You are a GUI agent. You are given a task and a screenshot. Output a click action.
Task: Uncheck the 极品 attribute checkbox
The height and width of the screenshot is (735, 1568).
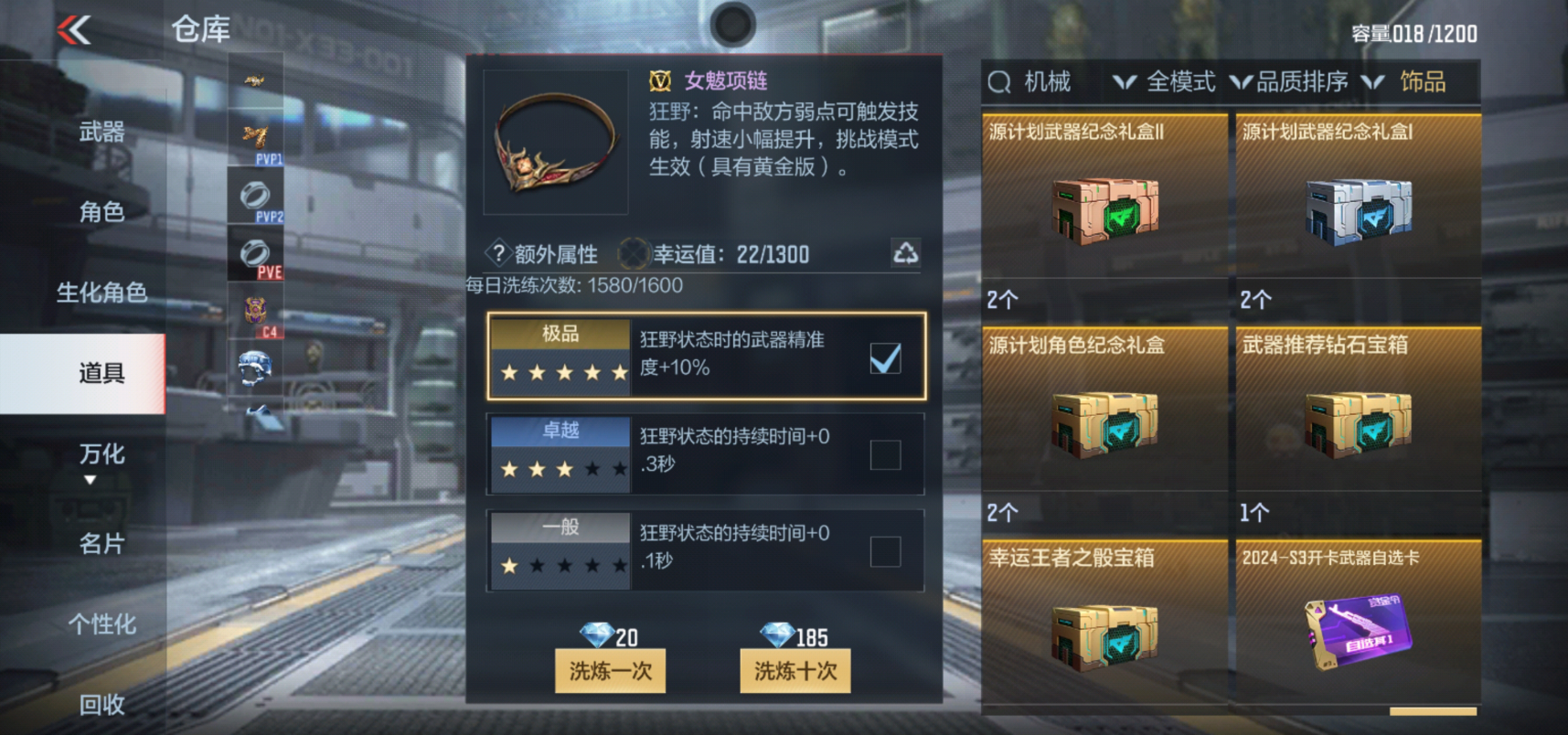coord(885,358)
